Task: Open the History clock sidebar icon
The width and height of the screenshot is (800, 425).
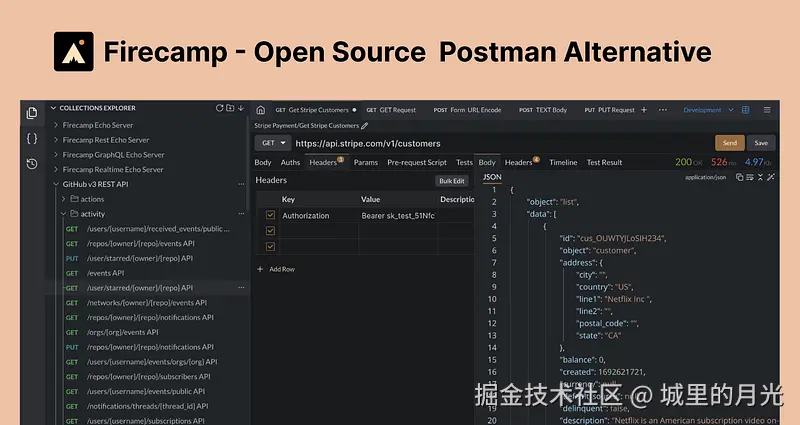Action: coord(32,164)
